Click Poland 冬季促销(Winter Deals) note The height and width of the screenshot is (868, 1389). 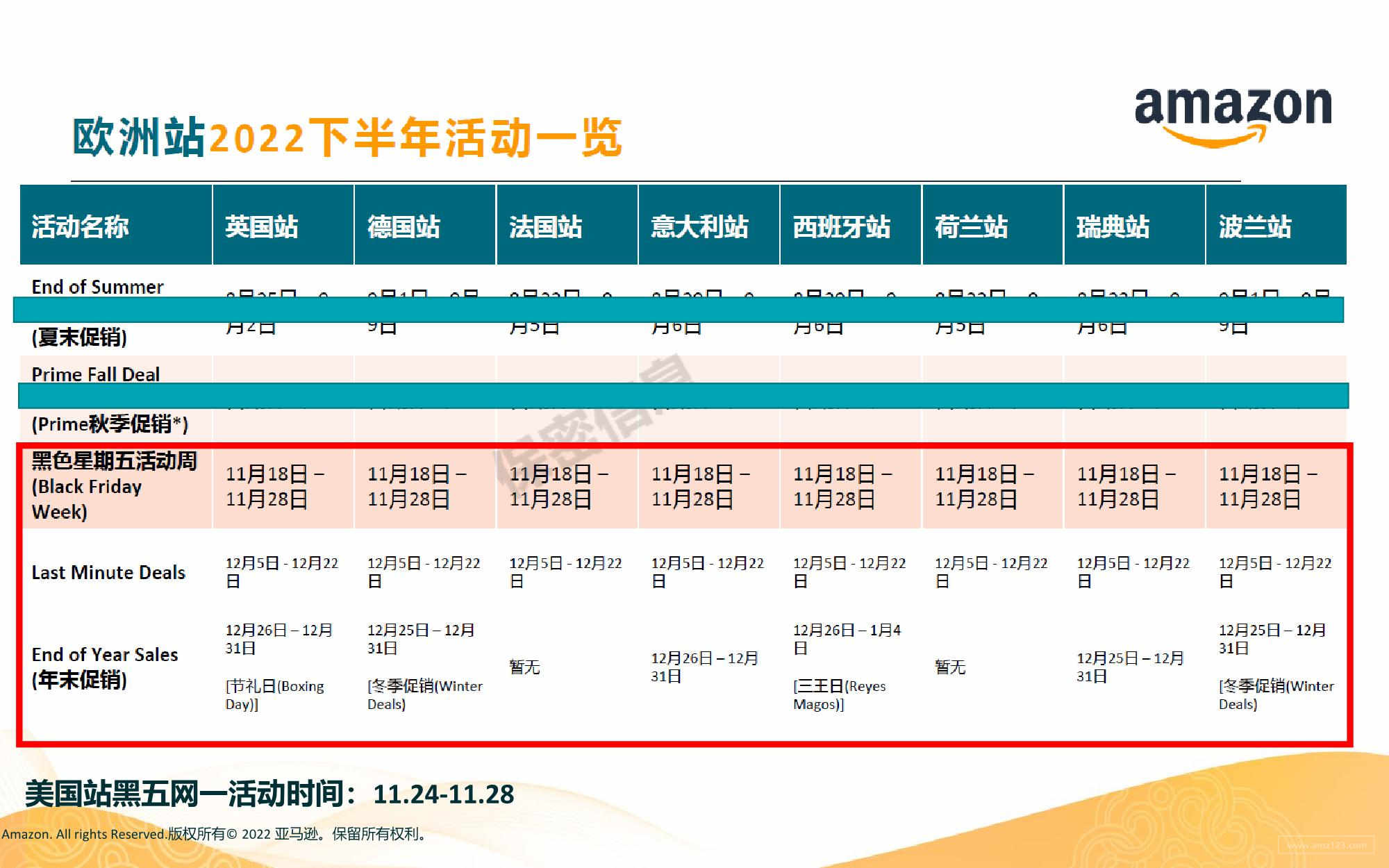tap(1276, 694)
